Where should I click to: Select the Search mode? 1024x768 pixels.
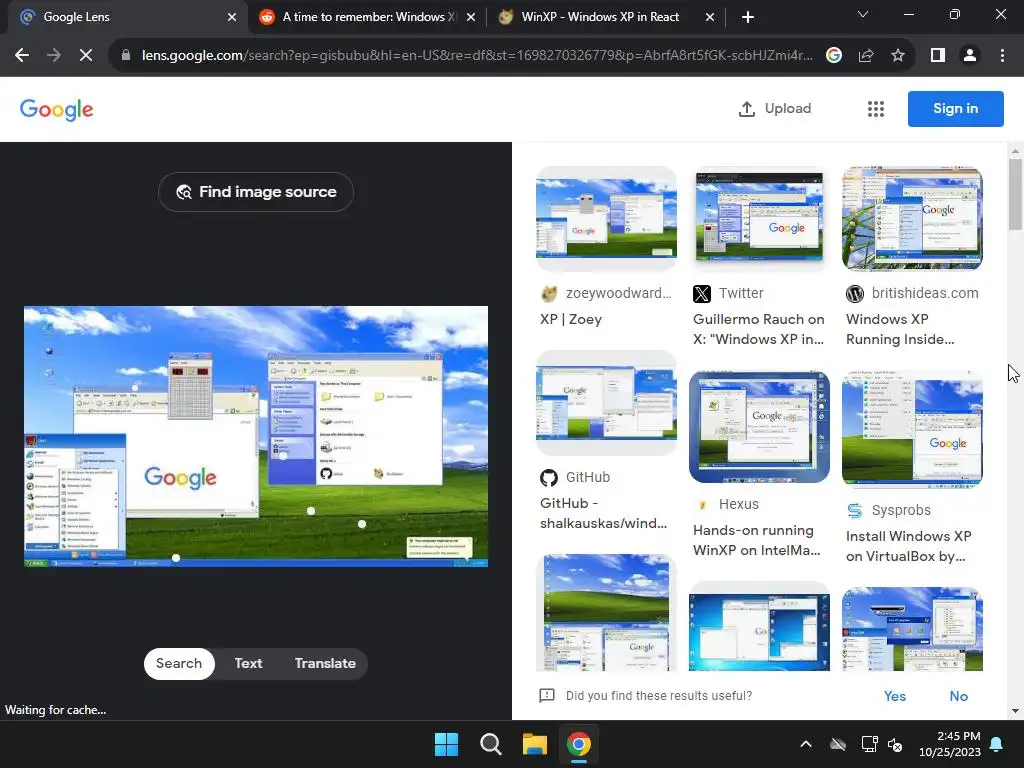point(179,664)
